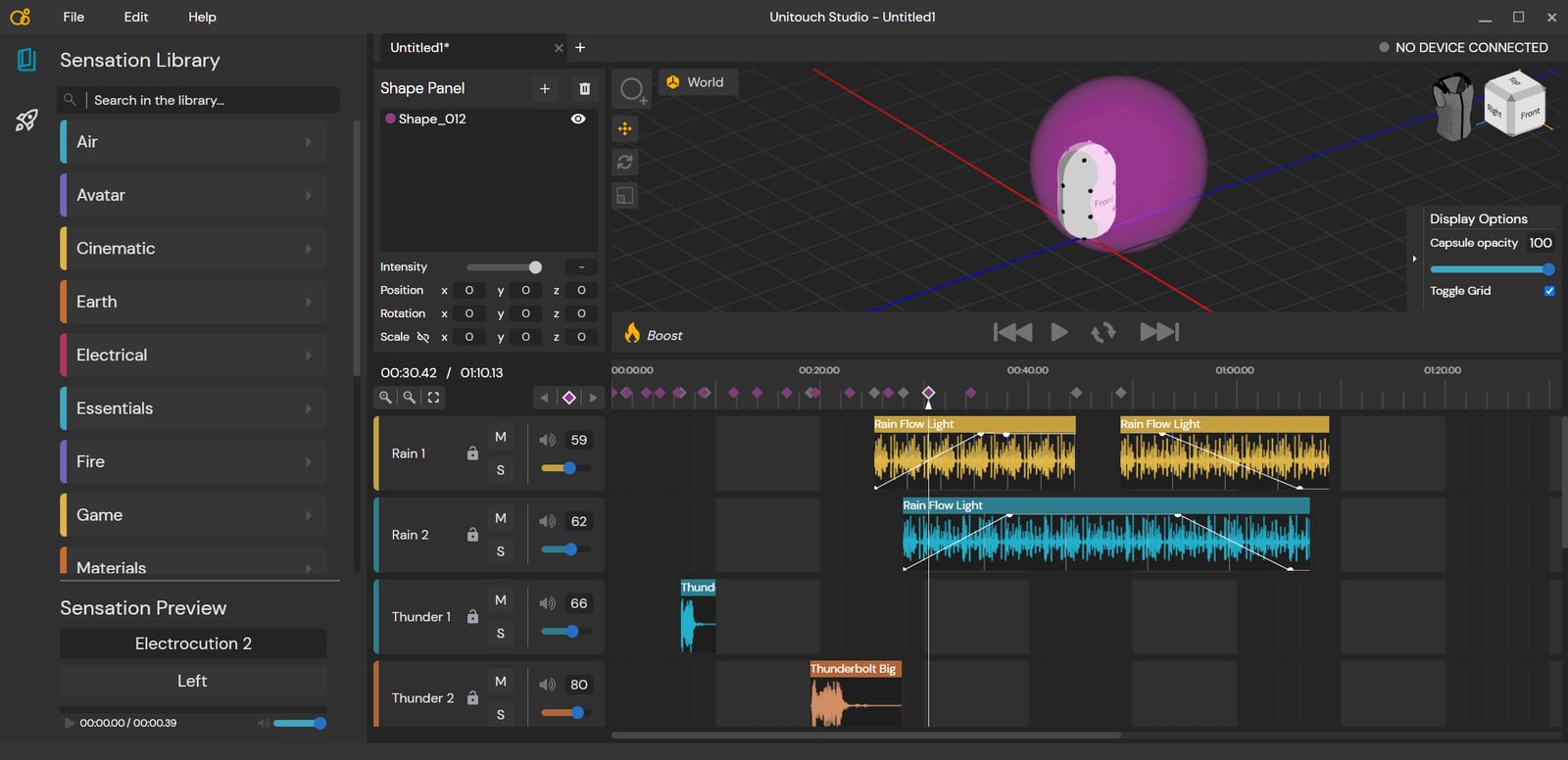Image resolution: width=1568 pixels, height=760 pixels.
Task: Toggle Shape_012 visibility eye
Action: [x=578, y=119]
